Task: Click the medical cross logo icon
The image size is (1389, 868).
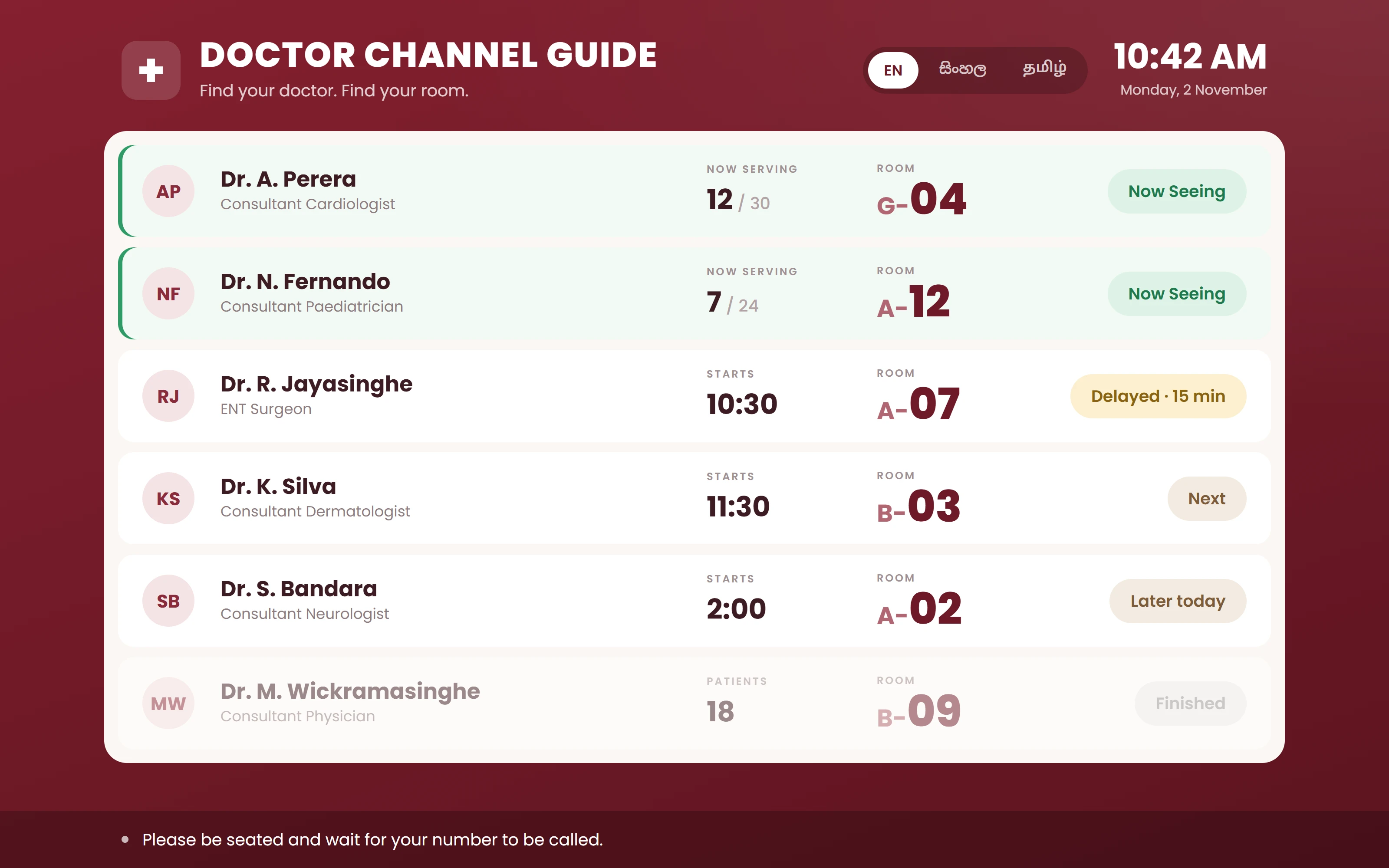Action: (x=151, y=70)
